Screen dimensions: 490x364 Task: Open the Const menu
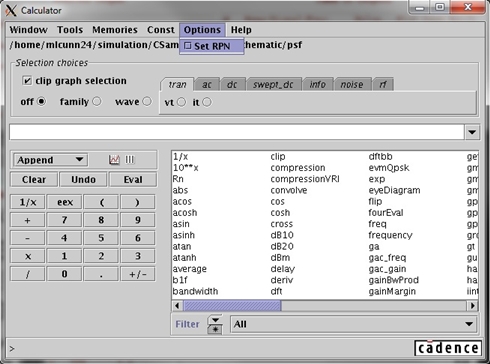coord(161,30)
